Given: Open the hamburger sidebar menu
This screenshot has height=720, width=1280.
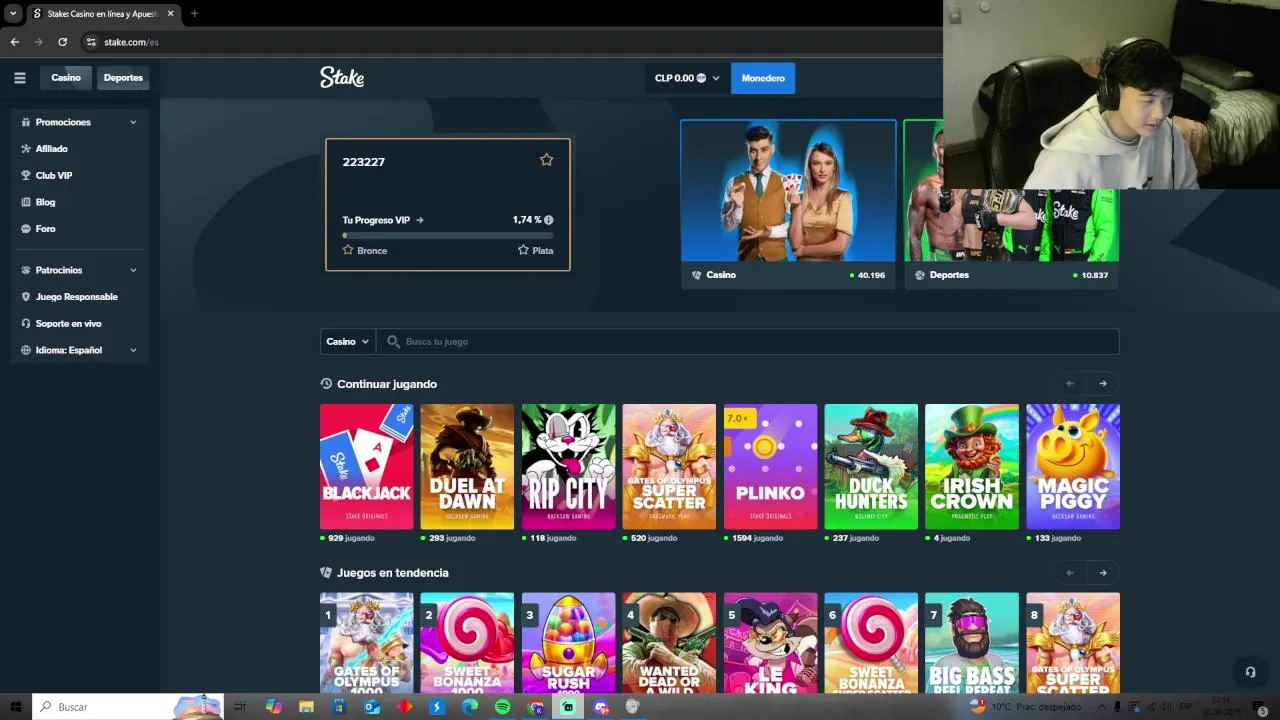Looking at the screenshot, I should (x=19, y=78).
